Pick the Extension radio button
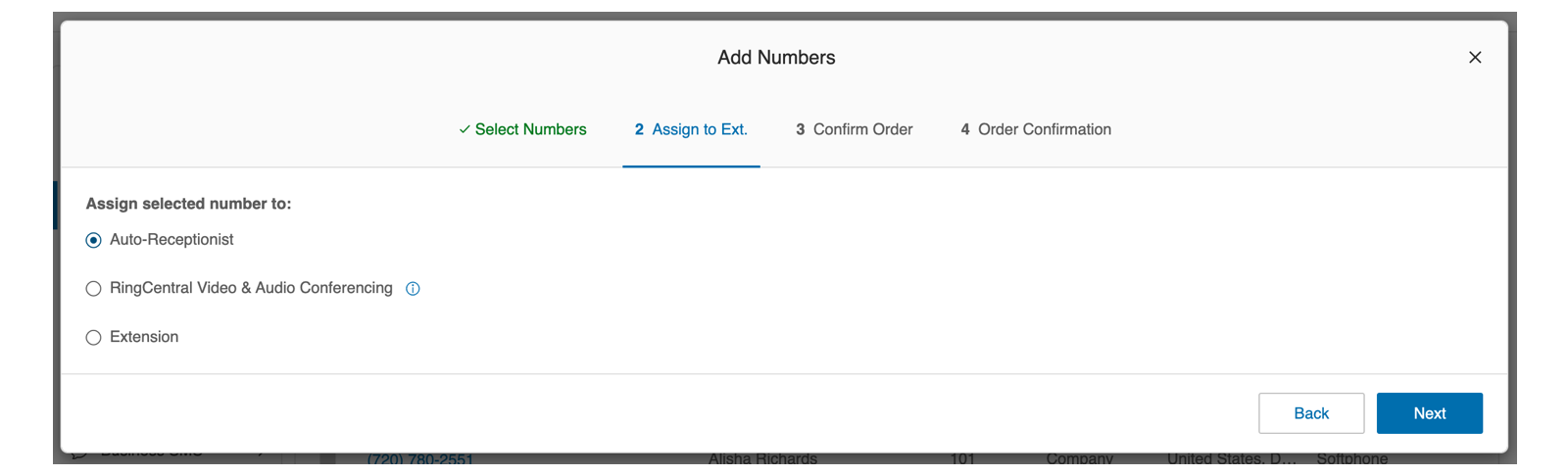Screen dimensions: 1568x476 click(x=94, y=338)
